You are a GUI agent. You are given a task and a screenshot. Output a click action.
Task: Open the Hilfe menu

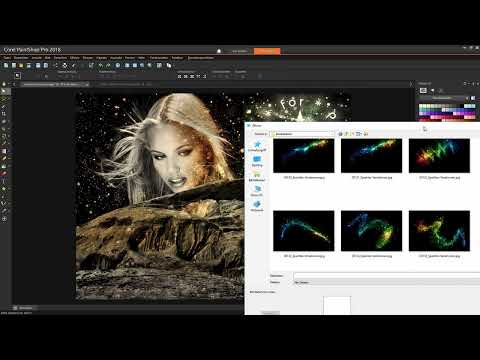click(141, 58)
